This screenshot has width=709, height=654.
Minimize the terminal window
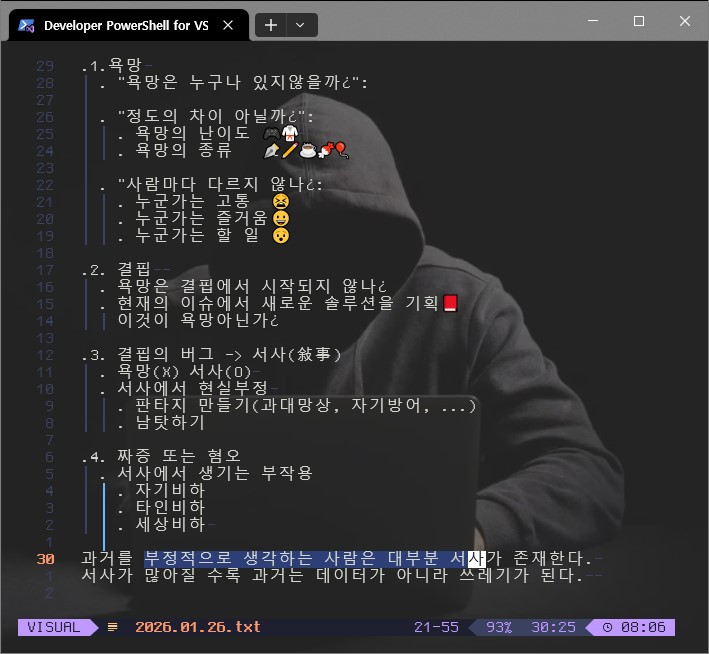593,21
